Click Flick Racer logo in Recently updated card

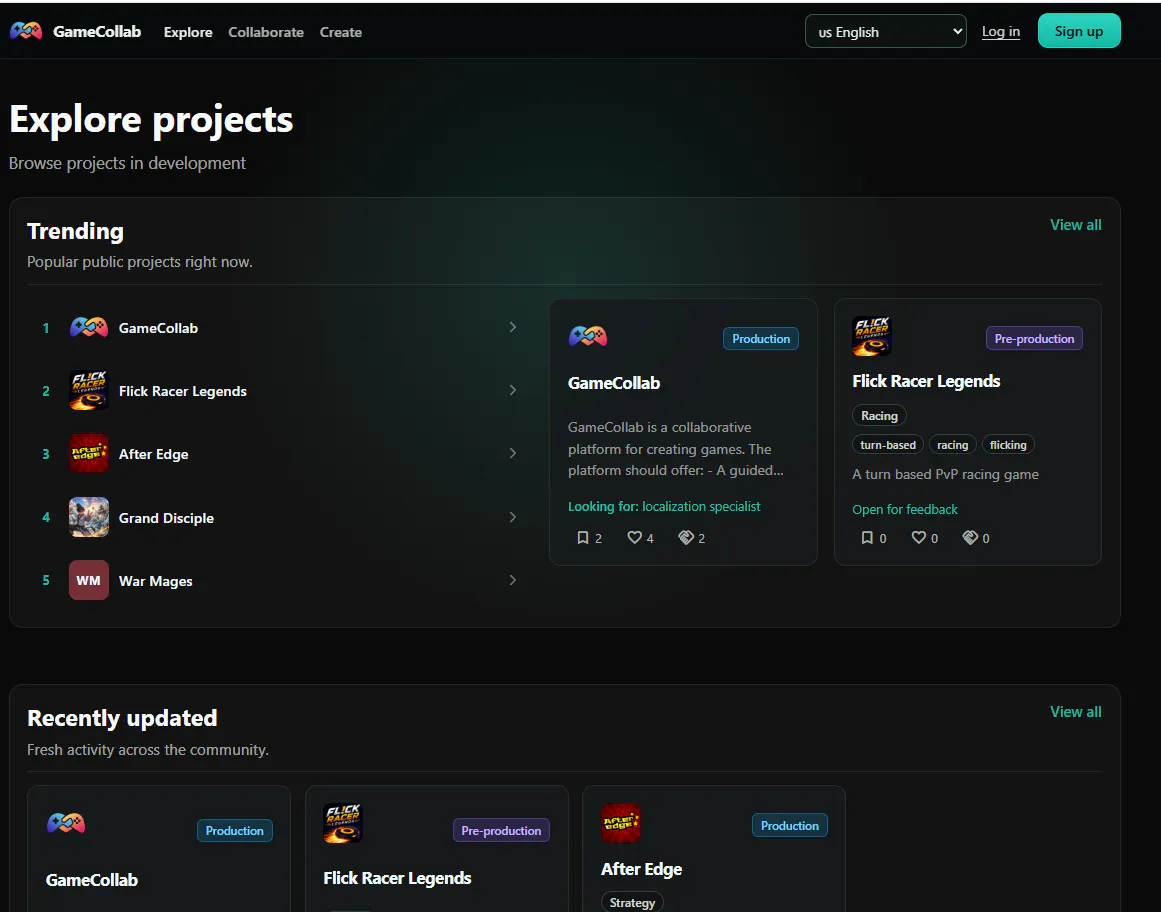point(343,823)
